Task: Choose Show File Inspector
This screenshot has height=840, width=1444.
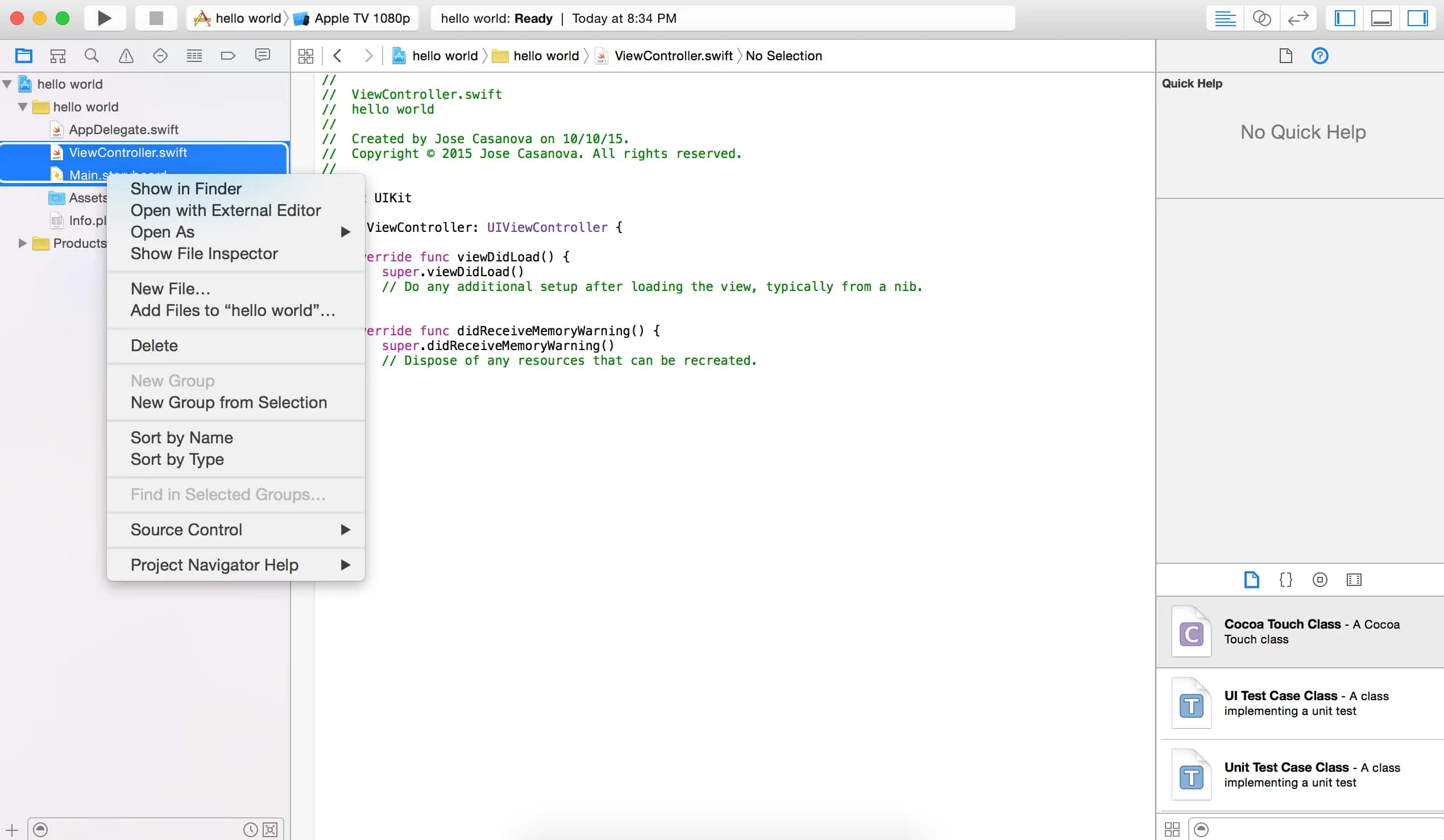Action: [204, 253]
